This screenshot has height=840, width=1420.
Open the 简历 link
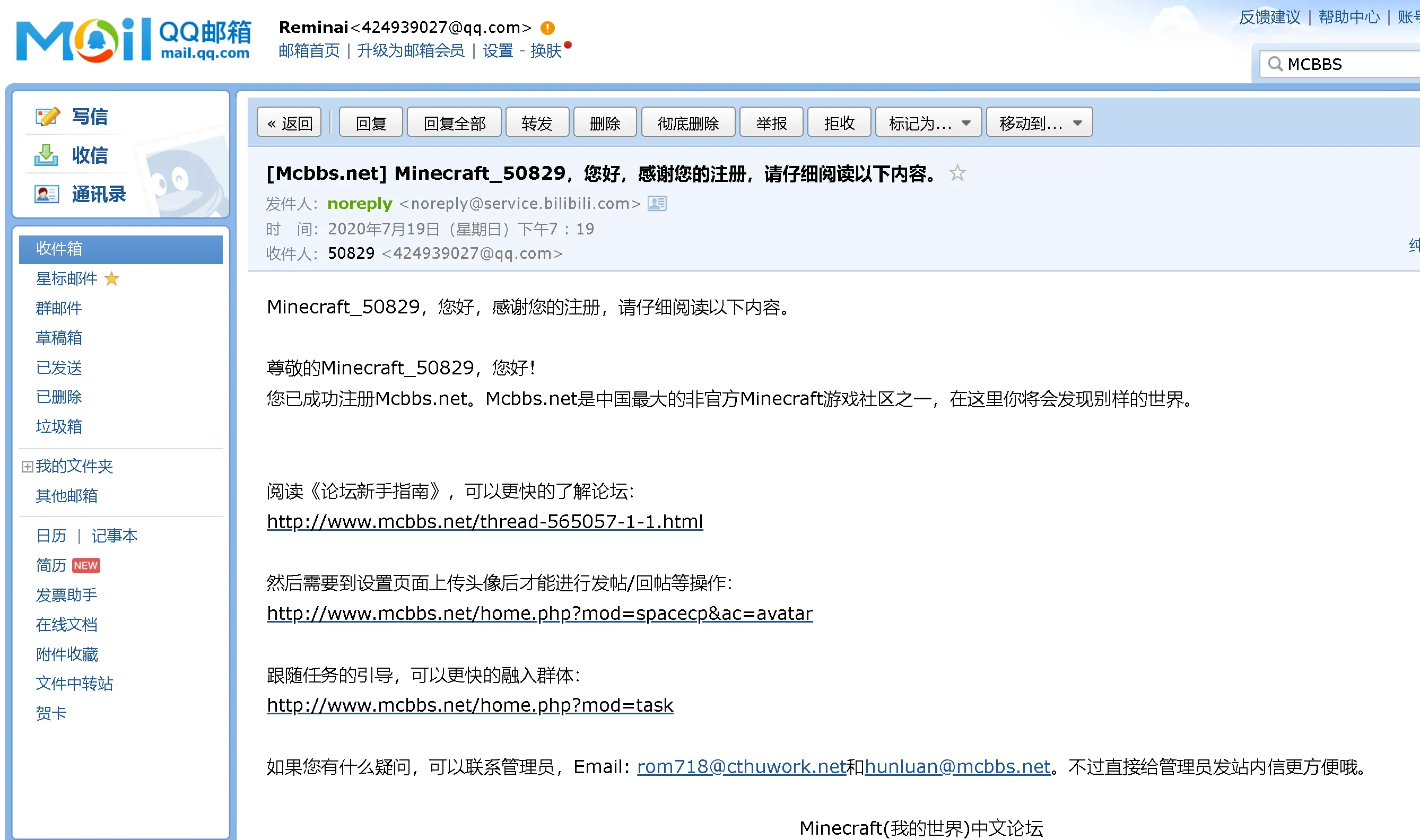[51, 565]
